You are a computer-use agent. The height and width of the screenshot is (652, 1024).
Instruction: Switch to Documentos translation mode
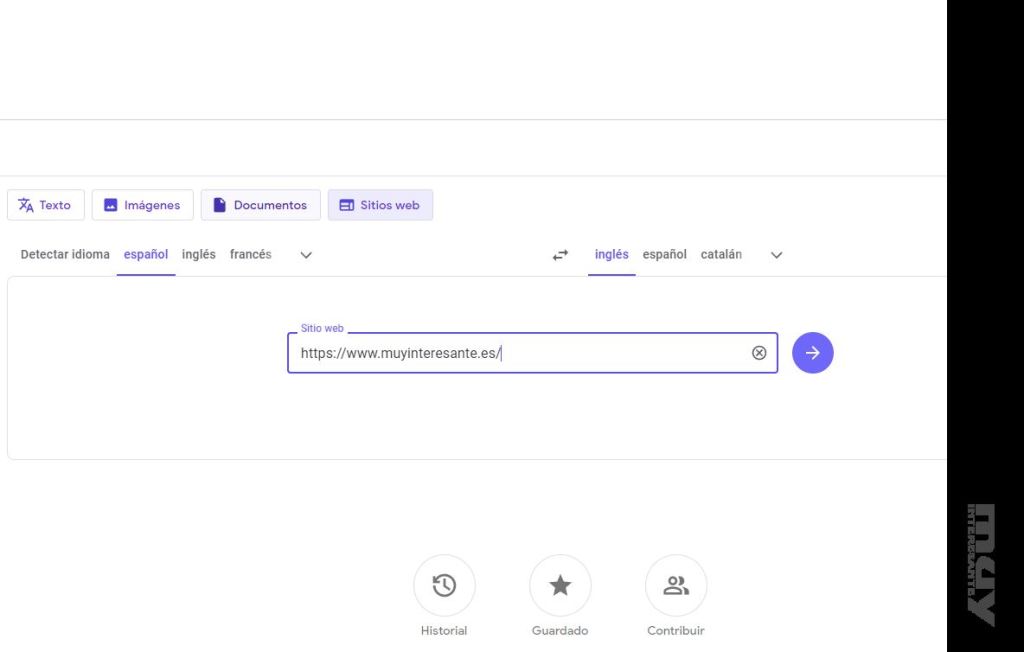pyautogui.click(x=260, y=204)
